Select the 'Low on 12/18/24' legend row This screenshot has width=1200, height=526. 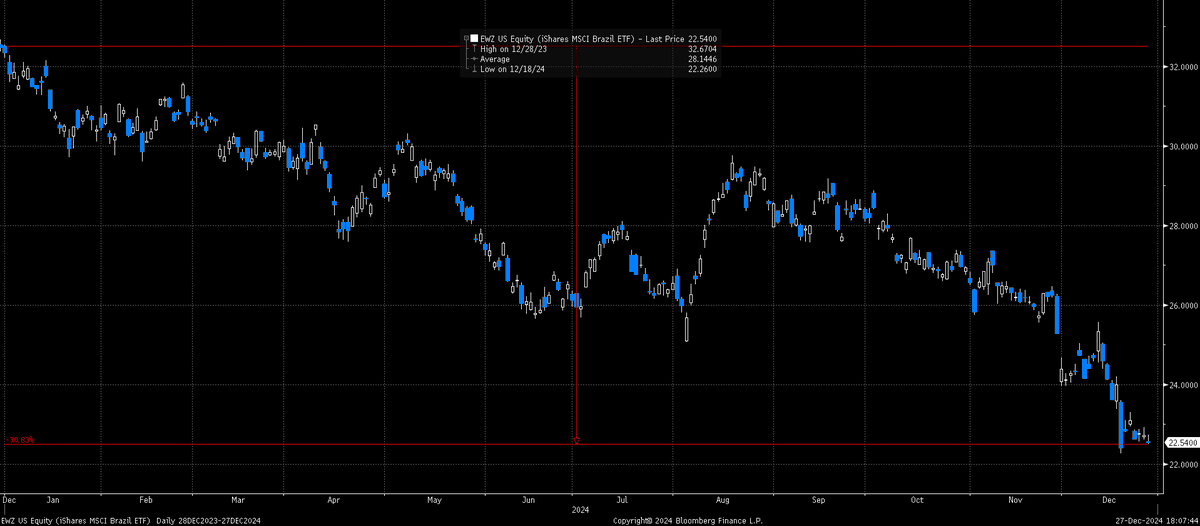point(594,69)
